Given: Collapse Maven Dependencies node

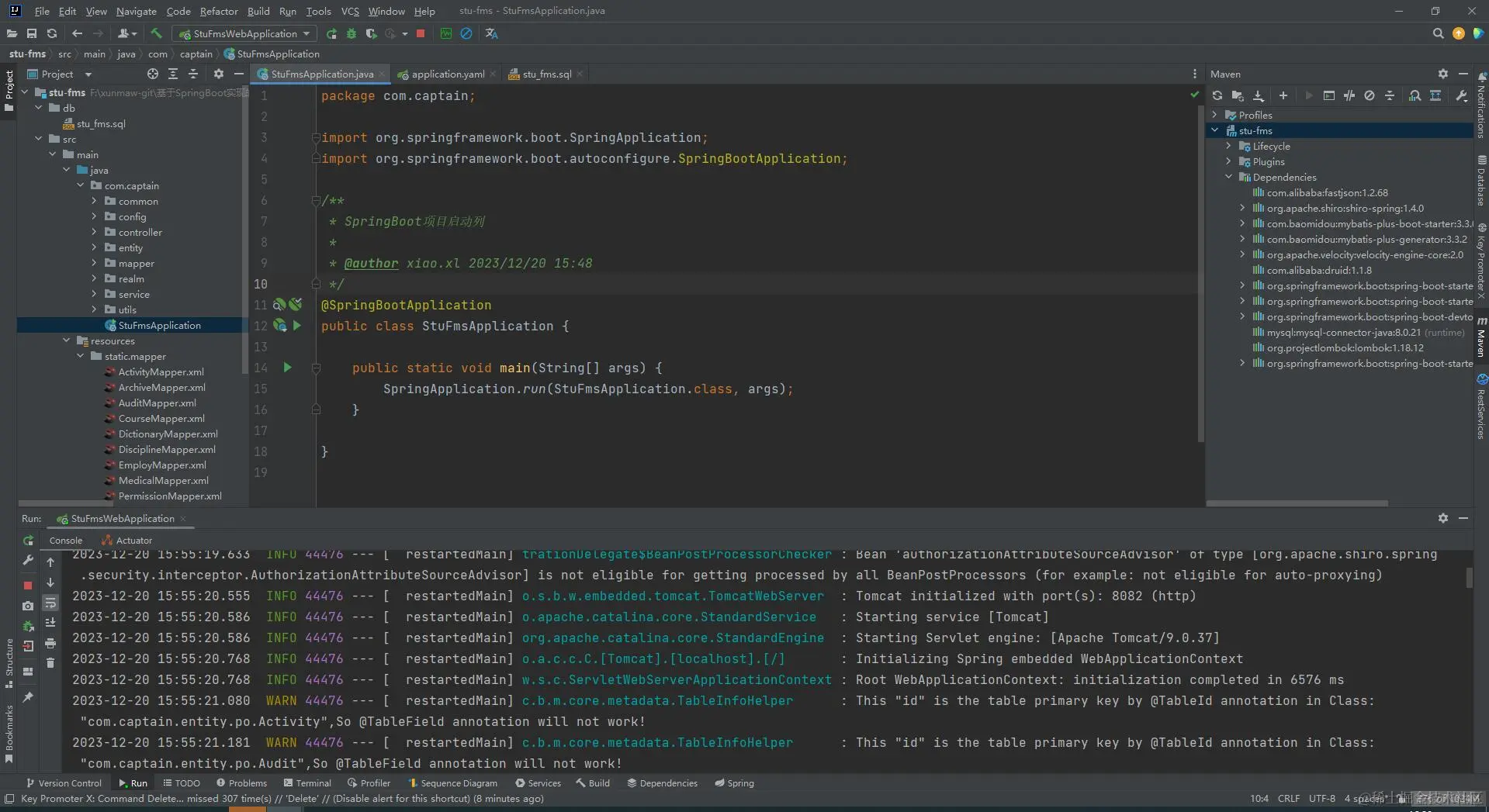Looking at the screenshot, I should coord(1229,177).
